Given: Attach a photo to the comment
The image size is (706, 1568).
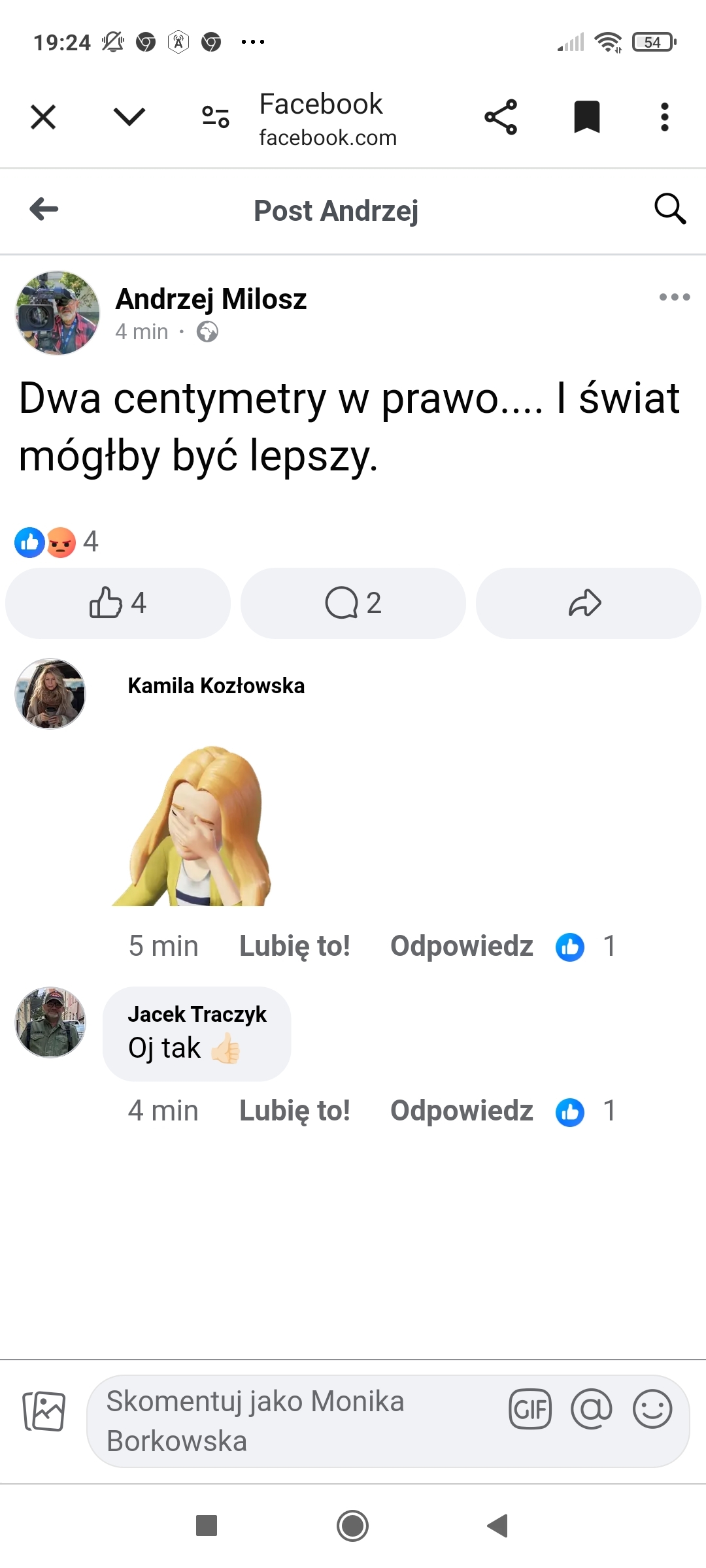Looking at the screenshot, I should click(x=44, y=1411).
